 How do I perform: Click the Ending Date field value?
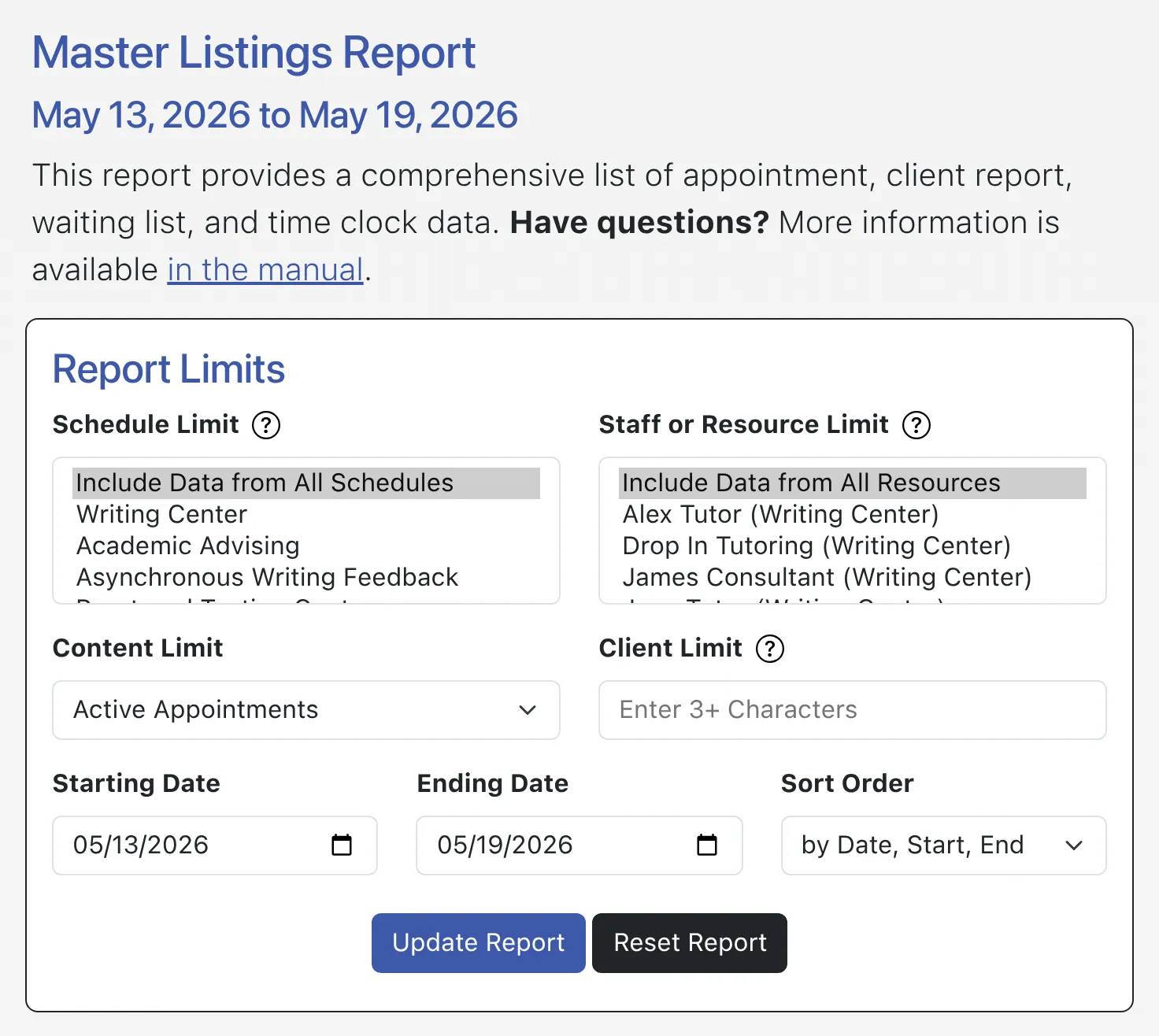tap(505, 845)
